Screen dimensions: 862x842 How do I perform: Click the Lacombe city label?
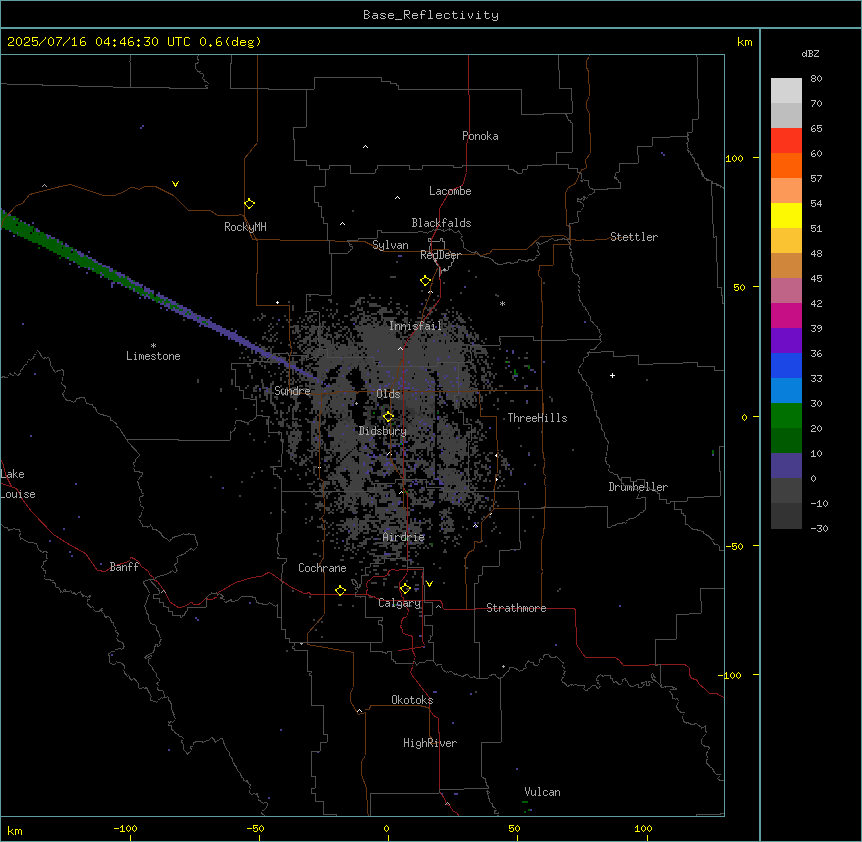coord(450,191)
